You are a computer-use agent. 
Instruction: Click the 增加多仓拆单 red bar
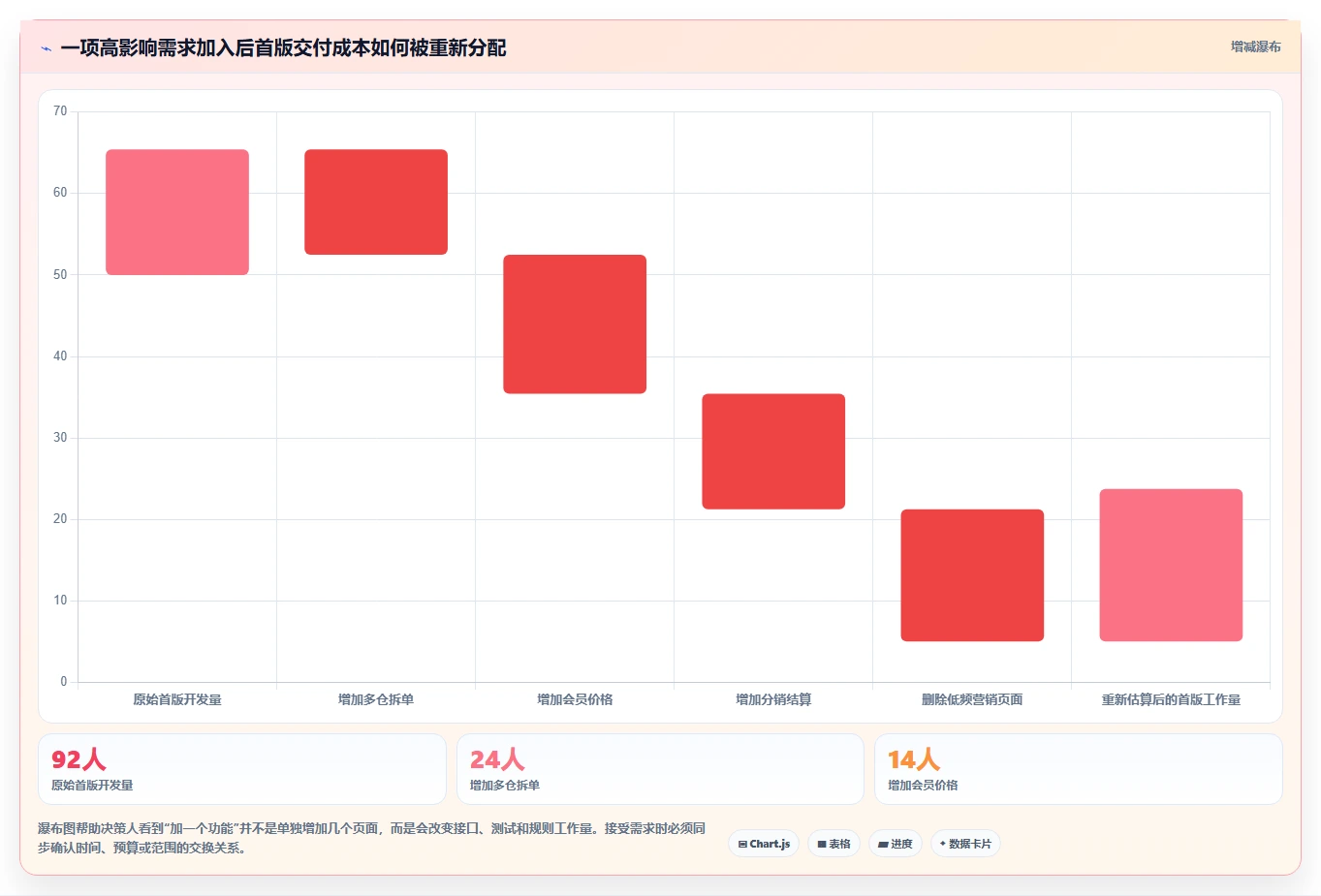click(x=376, y=202)
